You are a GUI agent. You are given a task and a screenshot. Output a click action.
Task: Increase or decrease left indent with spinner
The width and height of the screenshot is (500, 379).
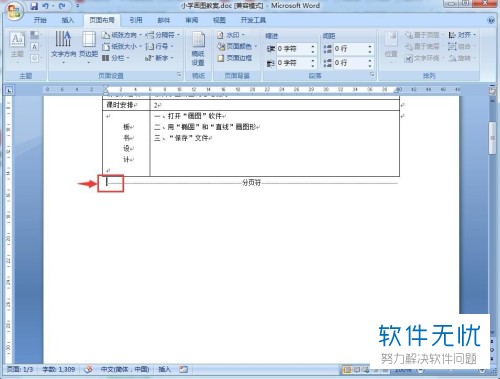(313, 49)
